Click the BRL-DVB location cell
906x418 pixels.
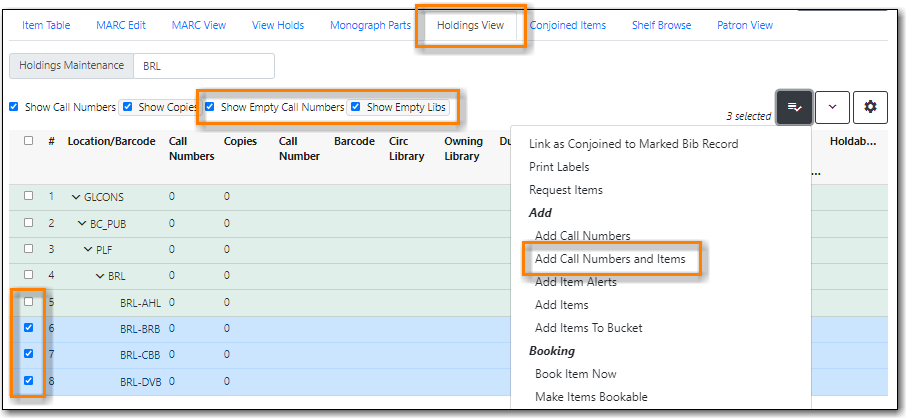point(140,382)
